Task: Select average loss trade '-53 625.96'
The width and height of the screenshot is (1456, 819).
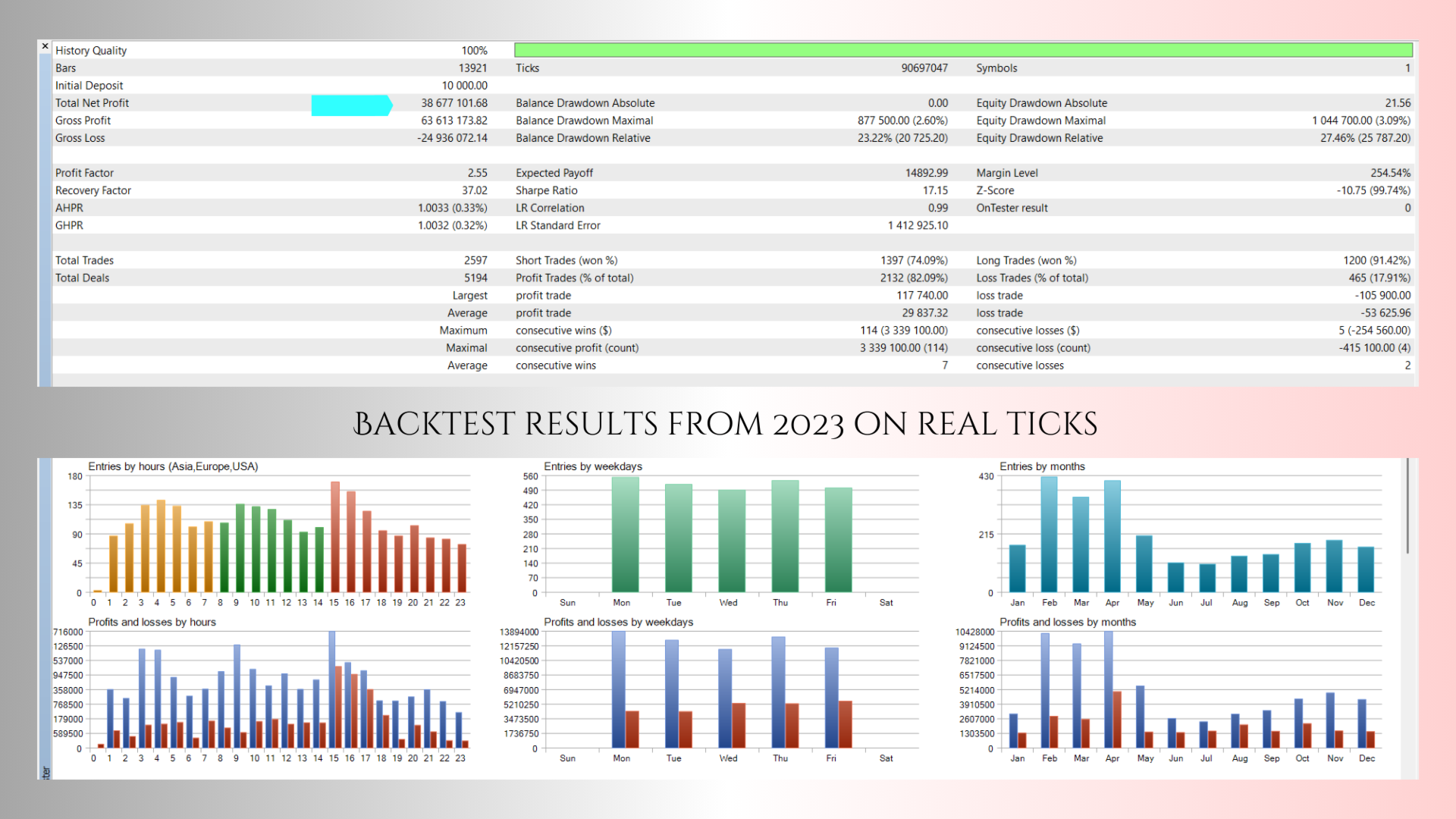Action: click(1385, 313)
